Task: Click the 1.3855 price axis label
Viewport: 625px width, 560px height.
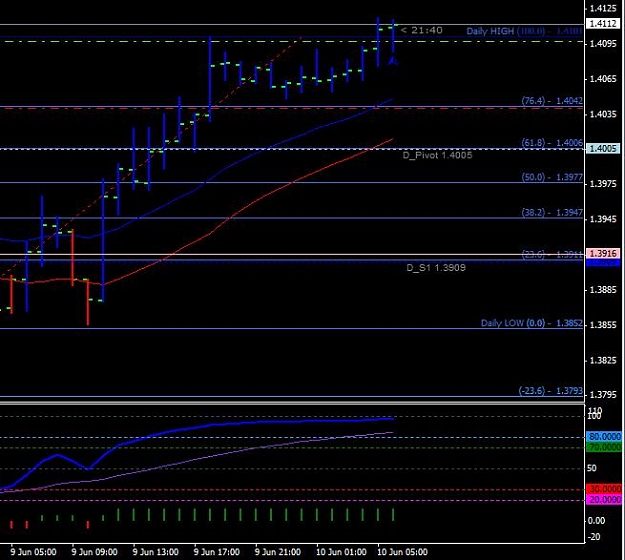Action: point(603,324)
